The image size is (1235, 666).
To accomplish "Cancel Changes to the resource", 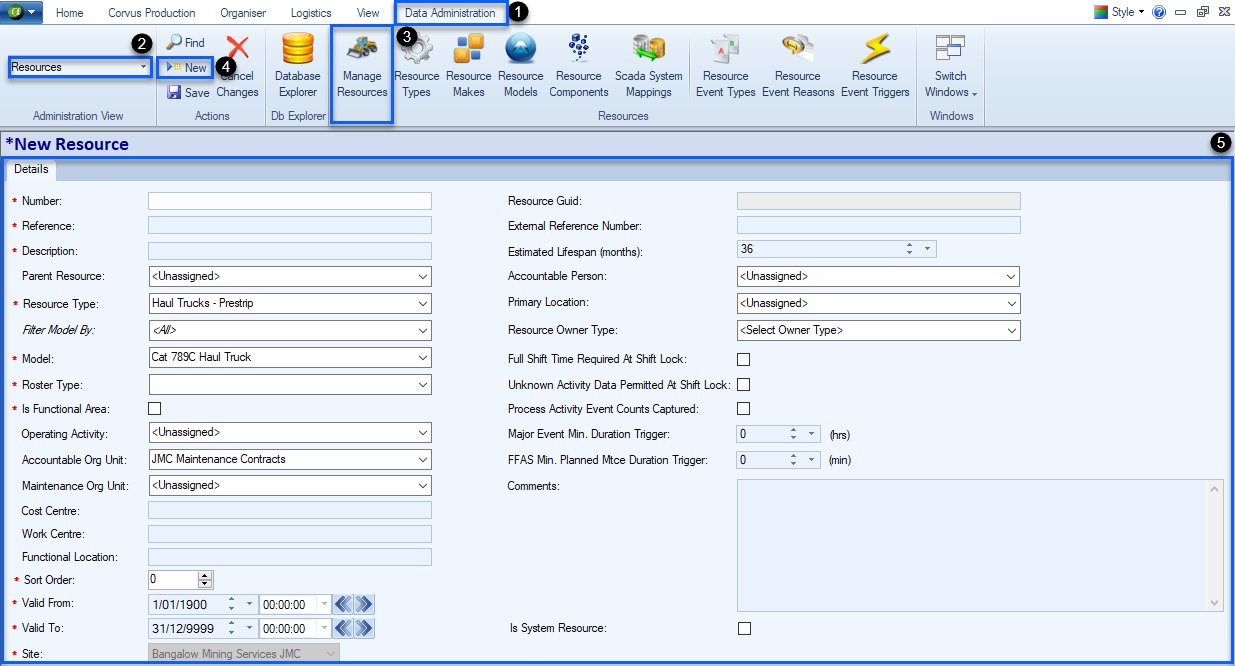I will pos(237,66).
